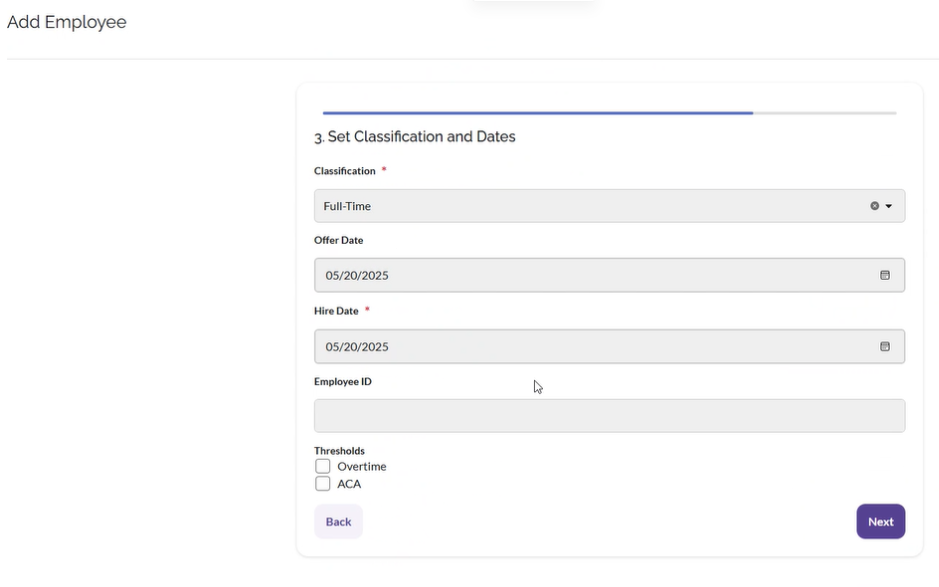Open the Offer Date calendar picker icon
The height and width of the screenshot is (587, 939).
[884, 275]
